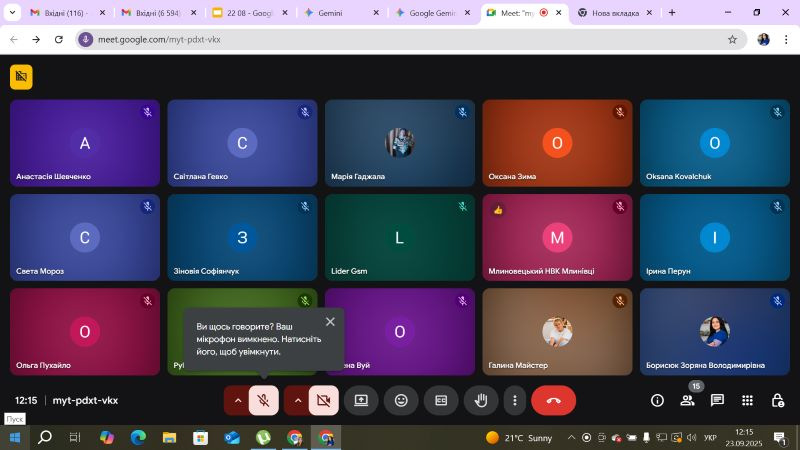Toggle captions in the Meet toolbar
Viewport: 800px width, 450px height.
tap(441, 400)
